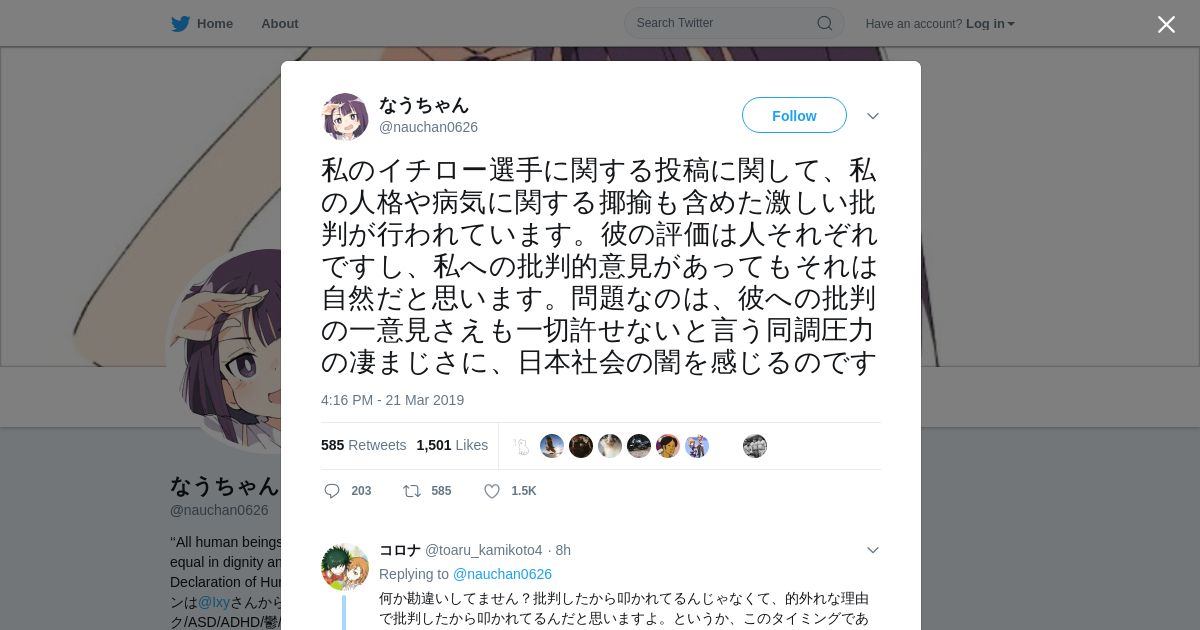Open the options chevron on コロナ's reply

[873, 550]
